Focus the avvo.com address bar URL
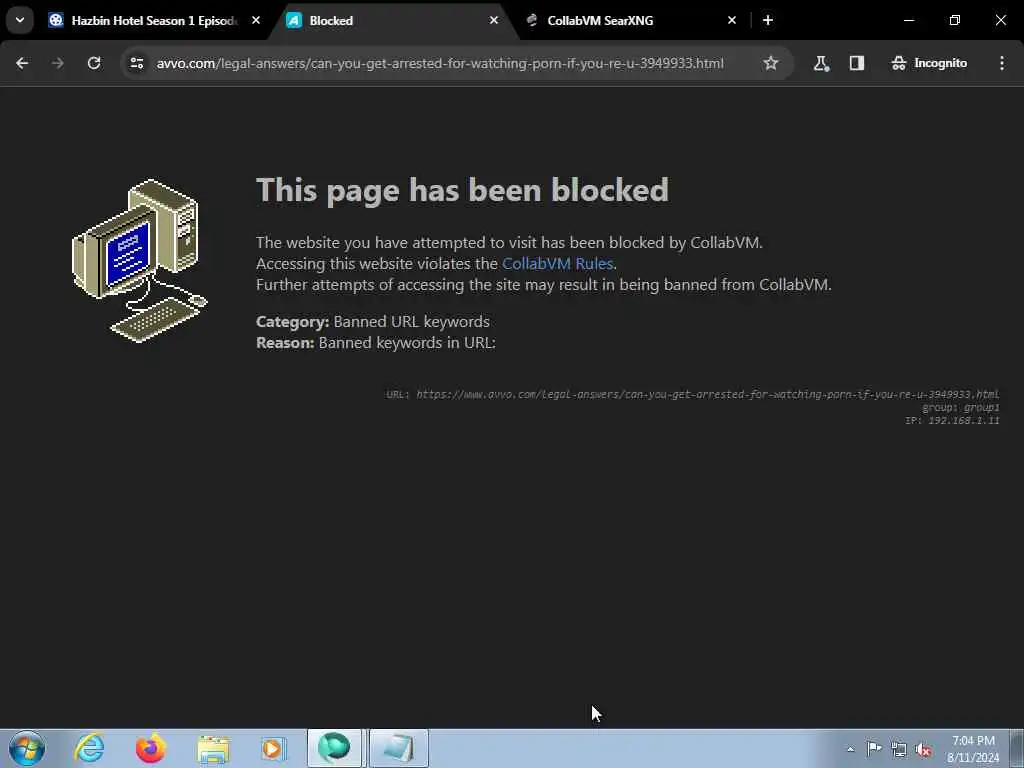 click(440, 63)
